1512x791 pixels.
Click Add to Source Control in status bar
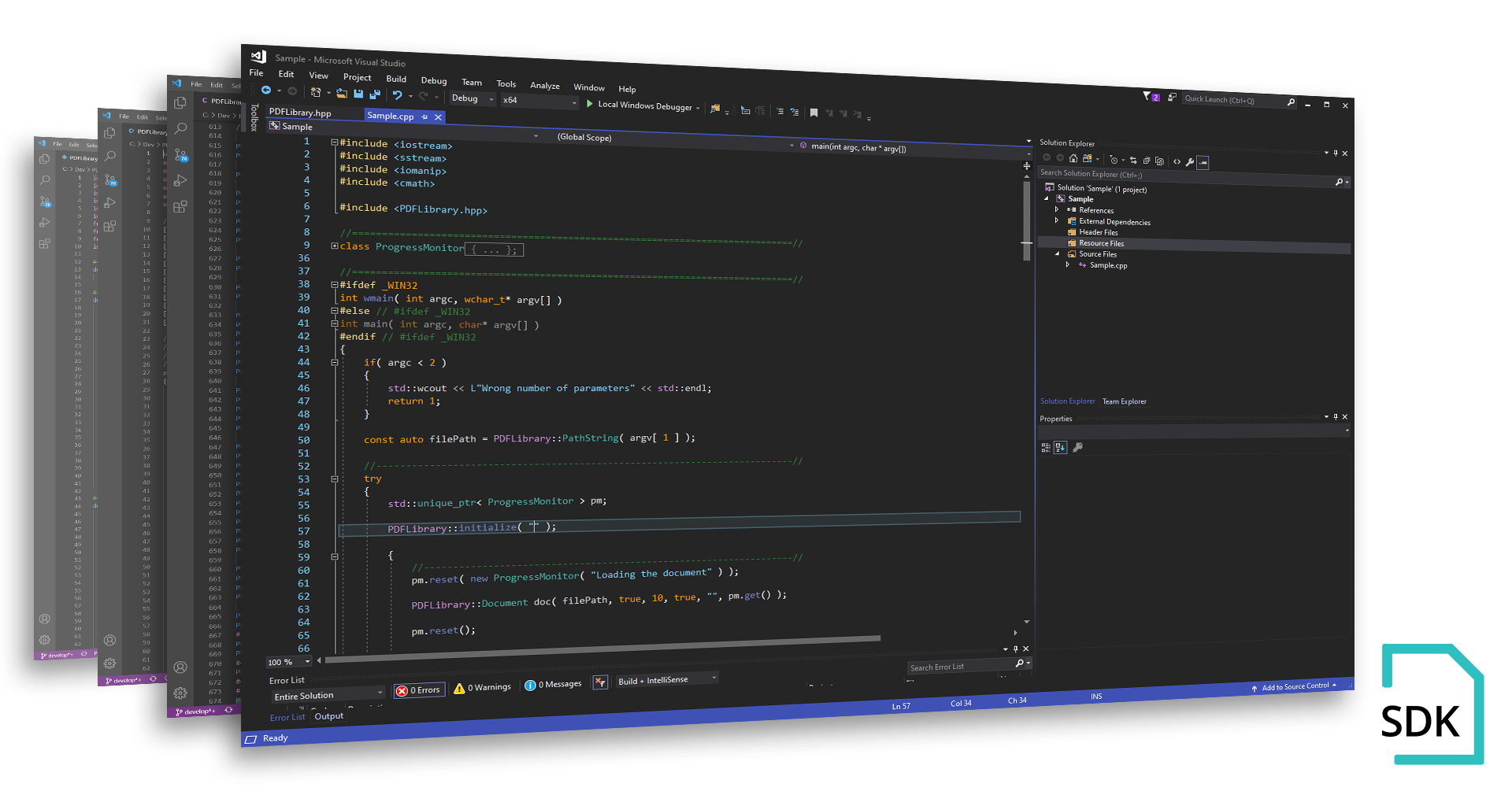point(1295,687)
